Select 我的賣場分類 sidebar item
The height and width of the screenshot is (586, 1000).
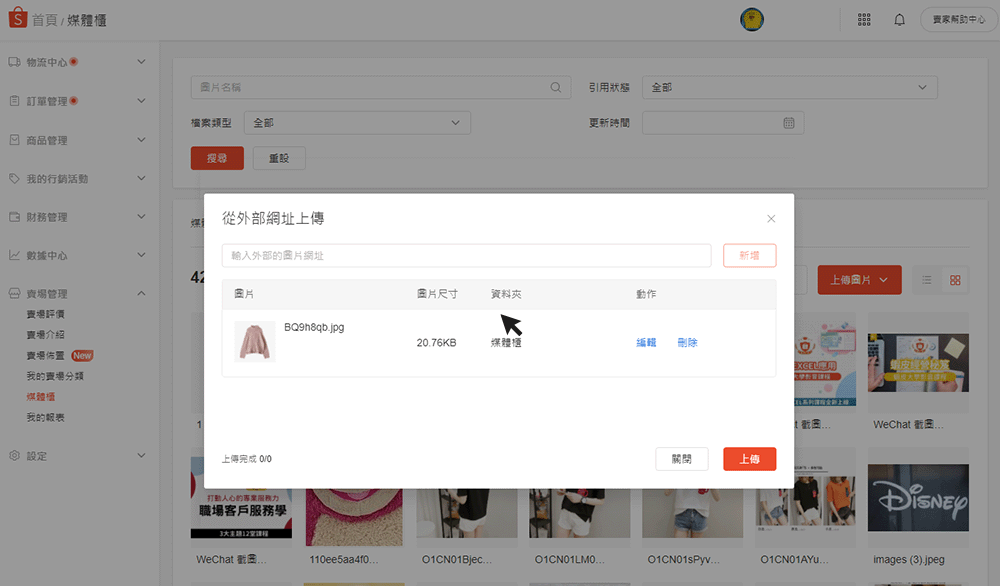pyautogui.click(x=55, y=376)
